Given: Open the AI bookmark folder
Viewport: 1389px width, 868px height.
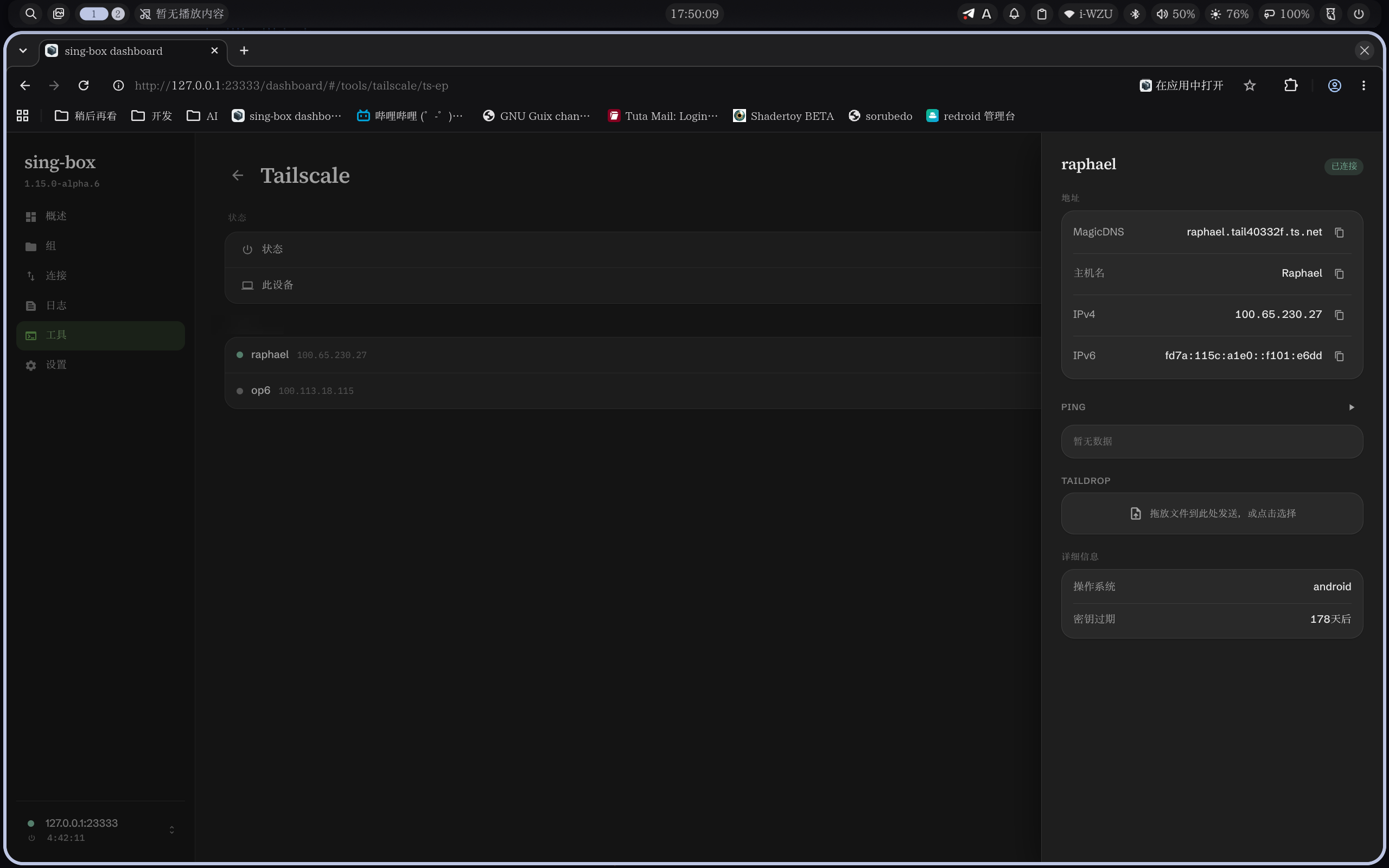Looking at the screenshot, I should pyautogui.click(x=202, y=116).
